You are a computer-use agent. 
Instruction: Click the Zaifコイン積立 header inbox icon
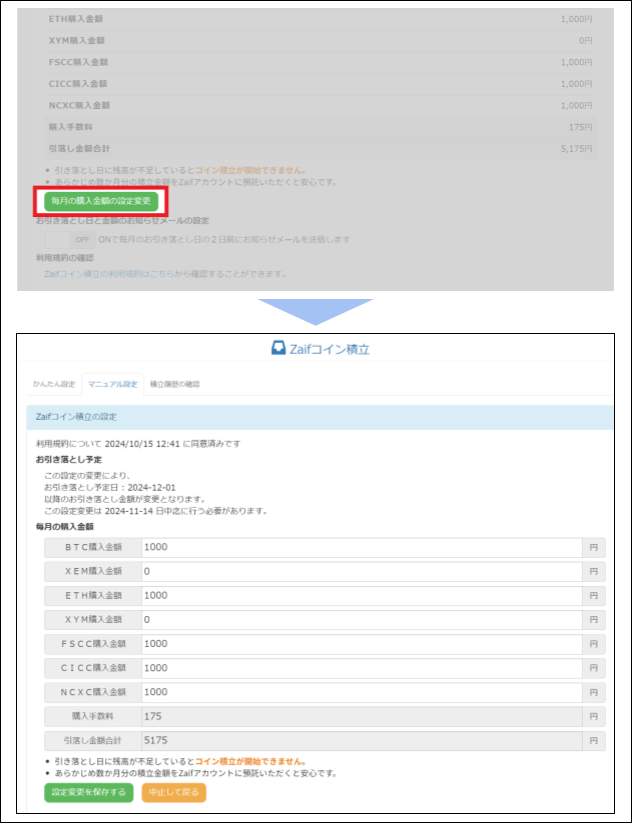tap(278, 348)
